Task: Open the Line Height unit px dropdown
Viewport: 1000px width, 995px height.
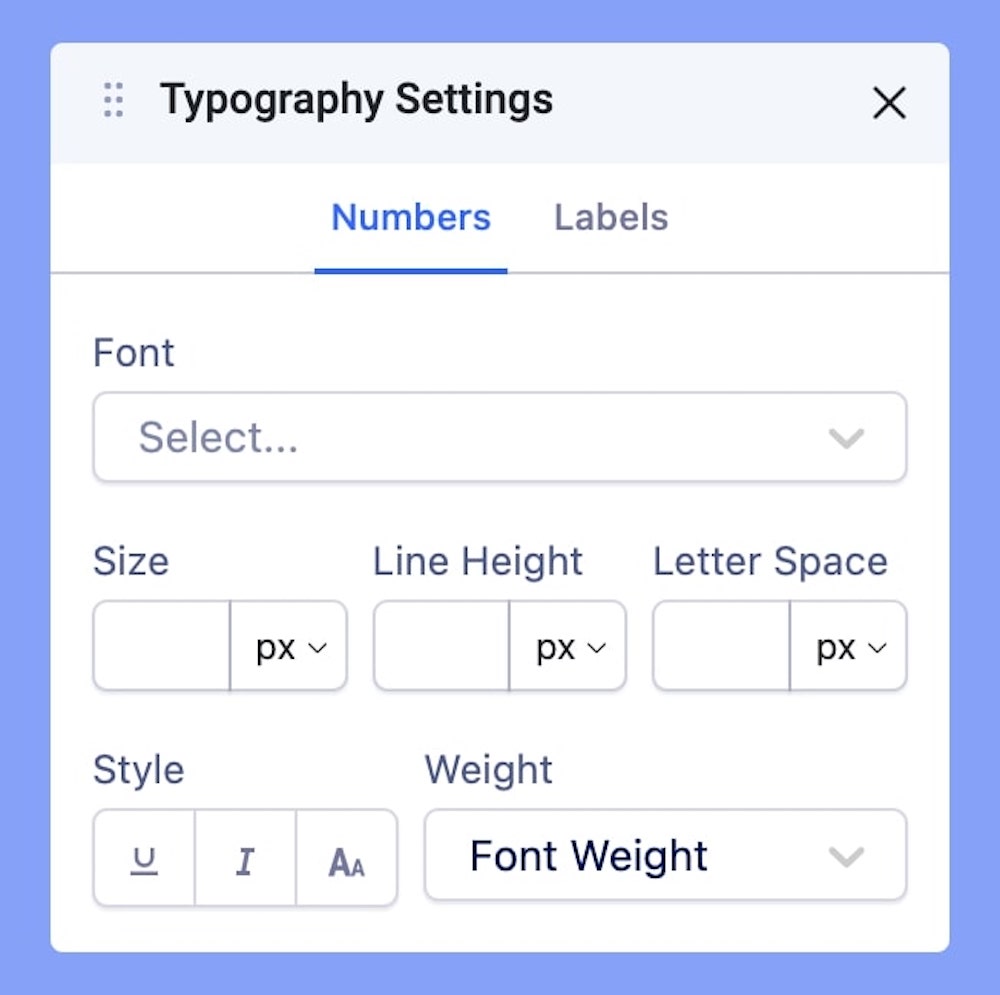Action: 569,647
